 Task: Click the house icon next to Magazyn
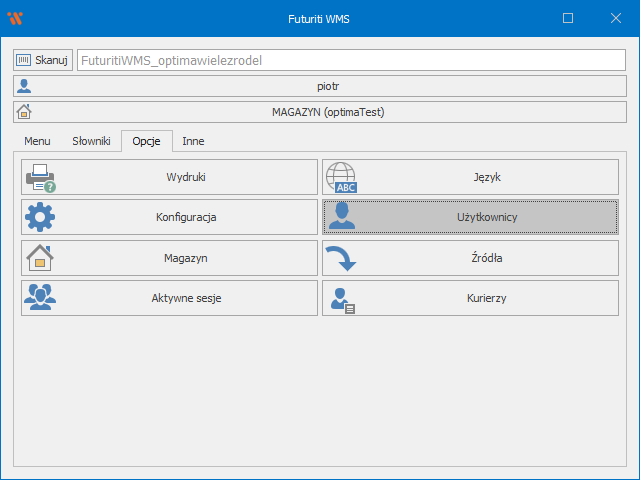40,258
